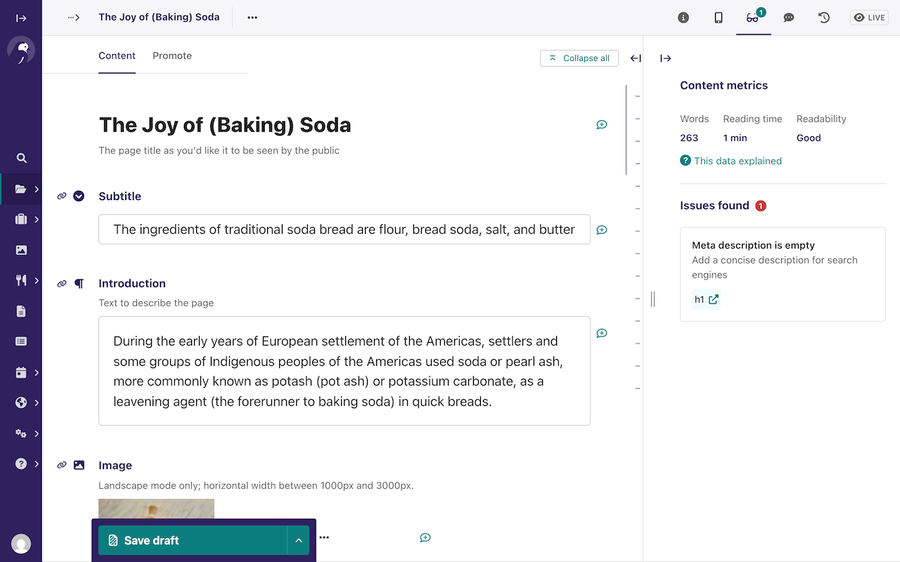900x562 pixels.
Task: Click the breadcrumb arrow before the page title
Action: pos(73,17)
